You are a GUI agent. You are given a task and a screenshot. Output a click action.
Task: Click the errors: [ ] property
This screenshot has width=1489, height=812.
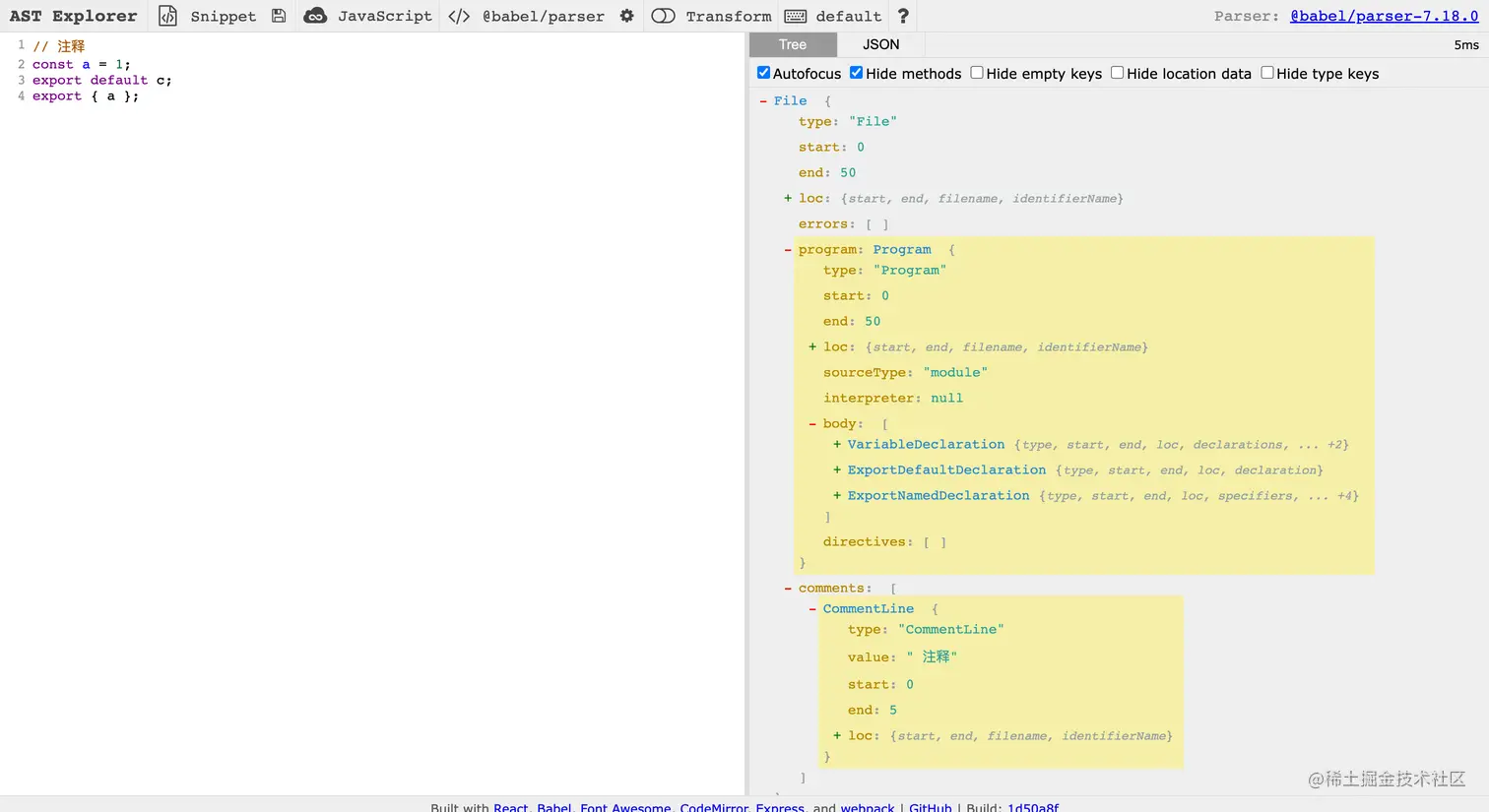coord(844,223)
